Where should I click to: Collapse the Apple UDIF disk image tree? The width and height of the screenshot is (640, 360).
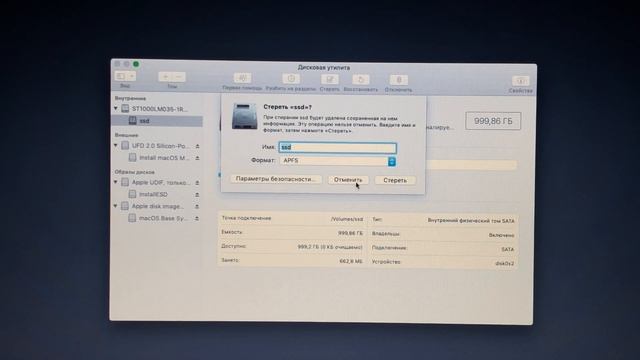coord(116,182)
